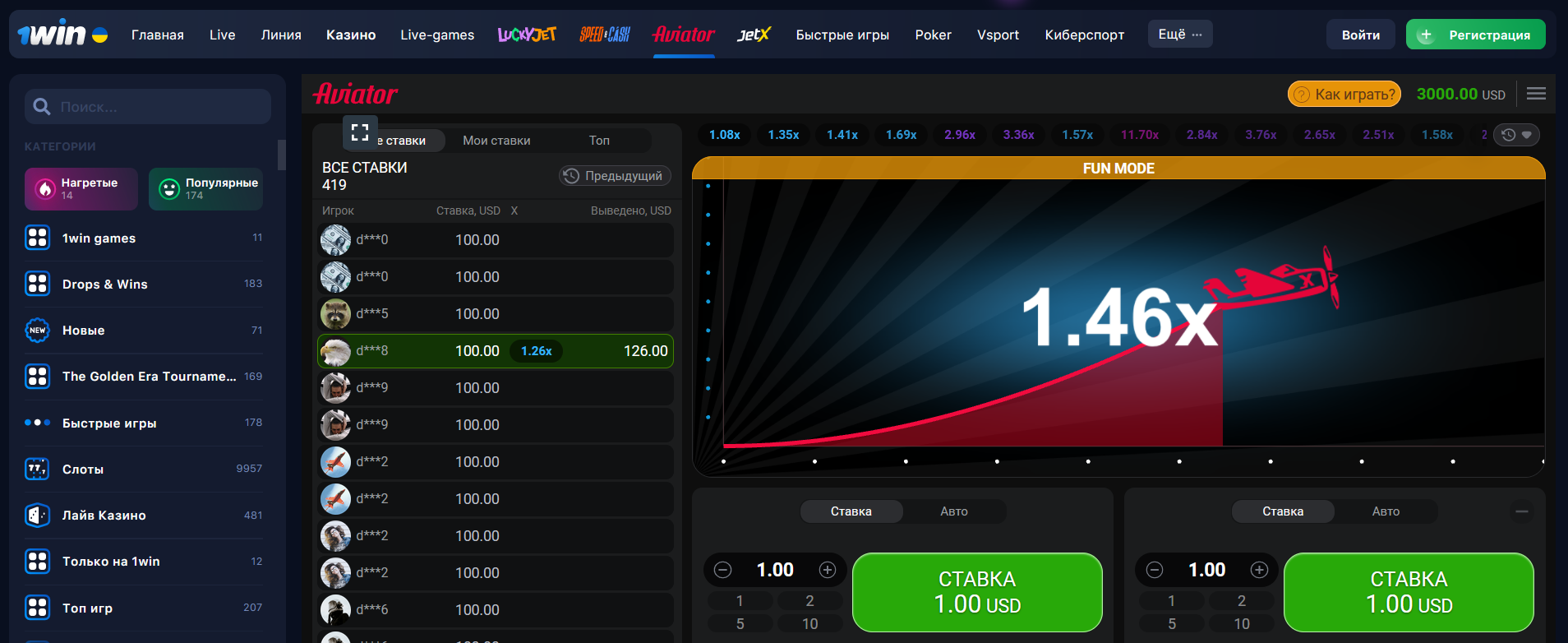Open the Слоты category icon

click(x=37, y=469)
